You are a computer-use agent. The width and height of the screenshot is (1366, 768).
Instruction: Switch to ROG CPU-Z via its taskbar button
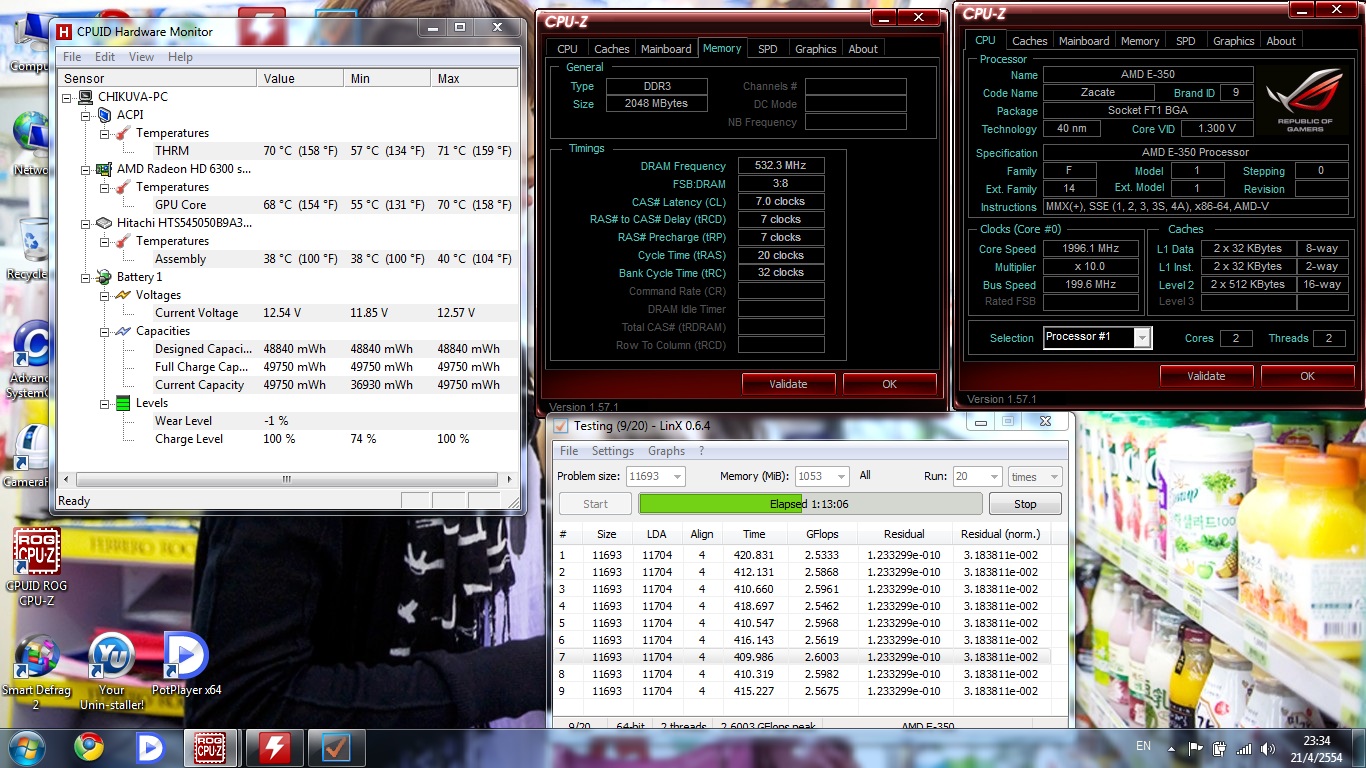coord(211,748)
